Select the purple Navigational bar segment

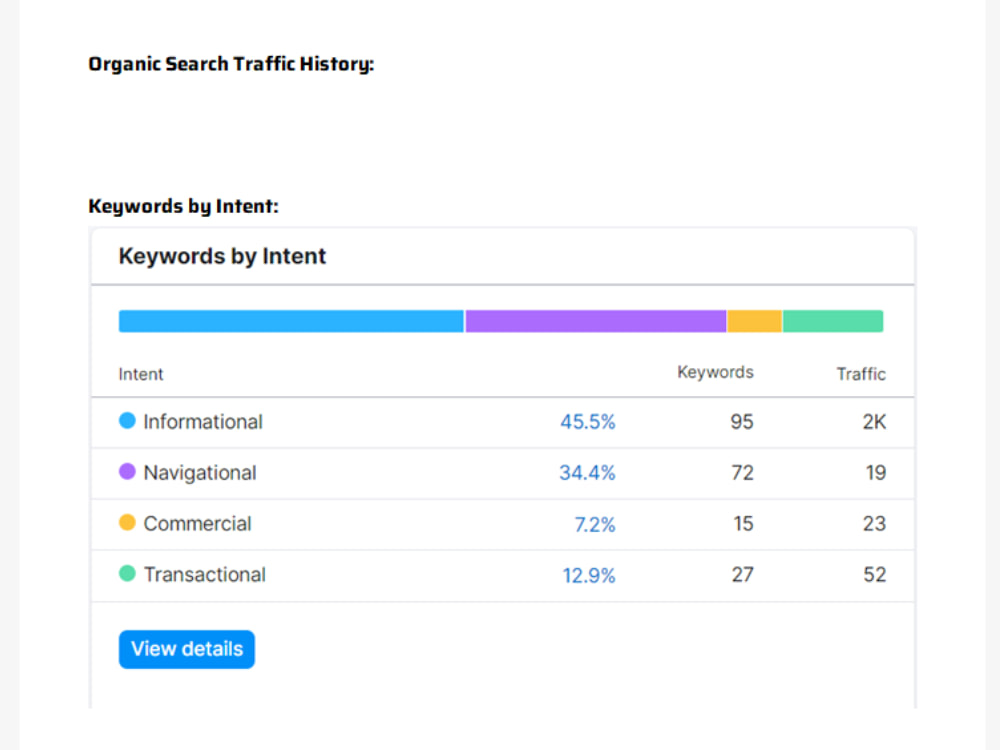[596, 321]
